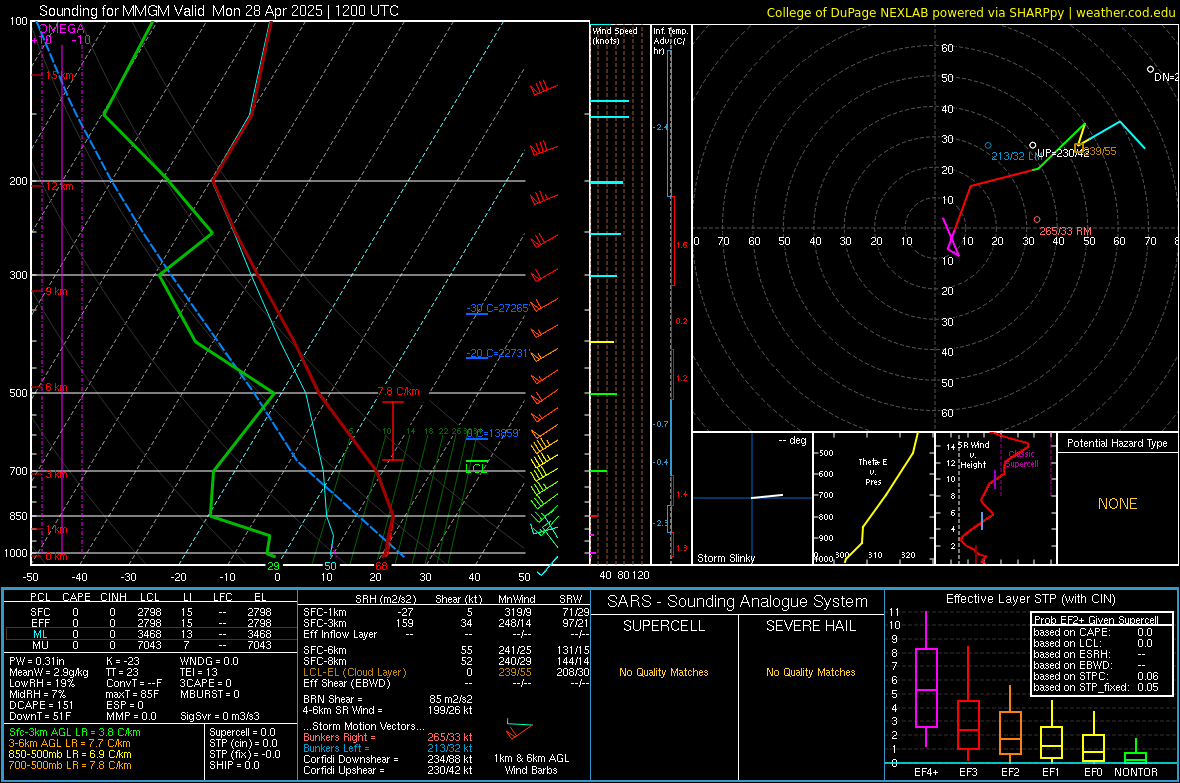Select the '-20 C=22731' level label

coord(497,353)
